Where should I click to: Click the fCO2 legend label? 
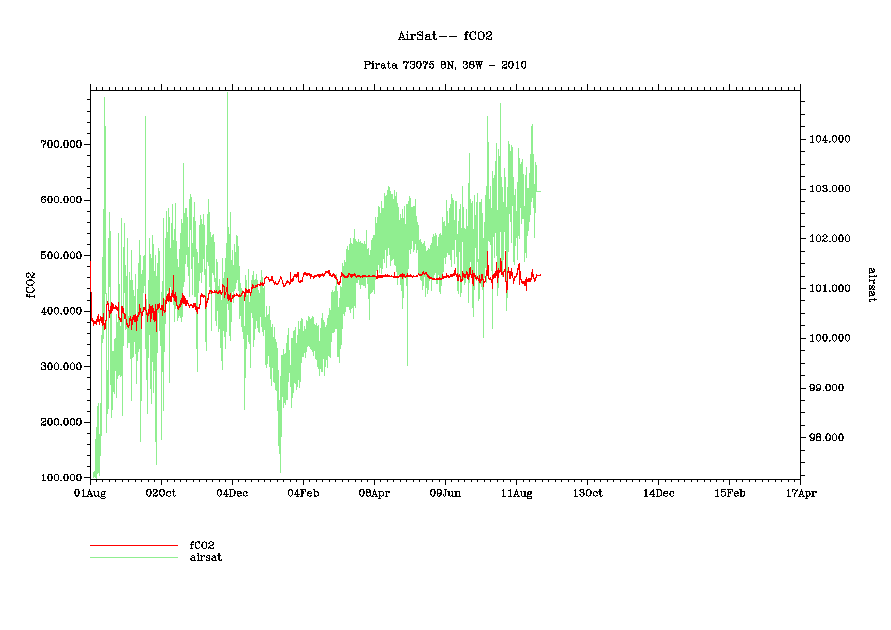[202, 545]
